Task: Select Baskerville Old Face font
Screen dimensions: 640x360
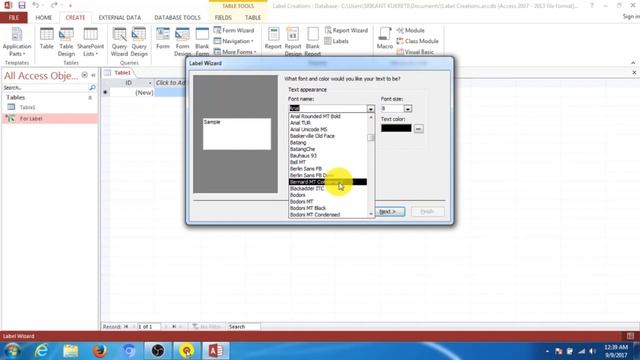Action: click(x=328, y=136)
